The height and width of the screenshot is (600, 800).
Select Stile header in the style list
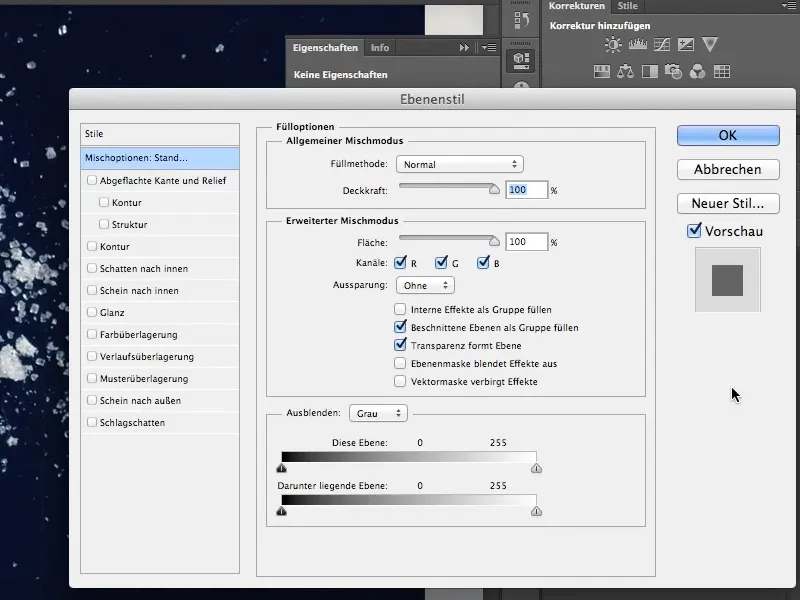click(160, 134)
